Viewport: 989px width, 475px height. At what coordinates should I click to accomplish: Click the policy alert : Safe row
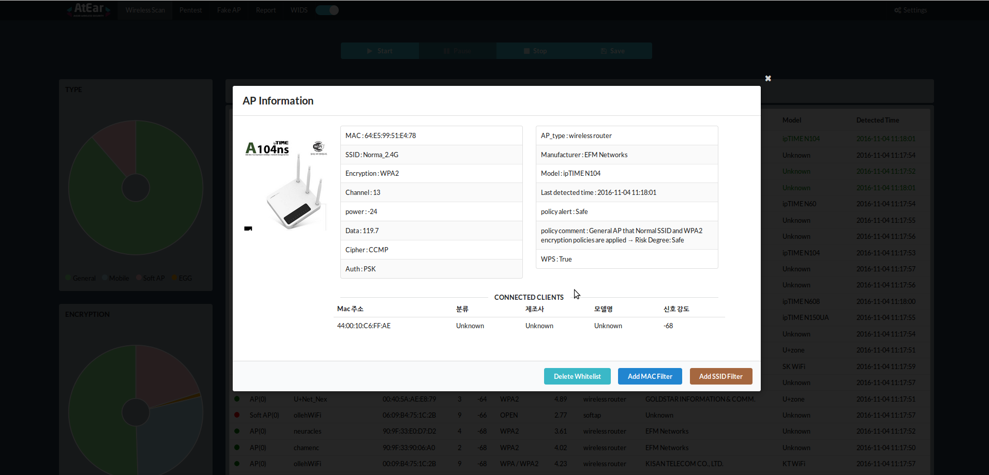tap(627, 211)
